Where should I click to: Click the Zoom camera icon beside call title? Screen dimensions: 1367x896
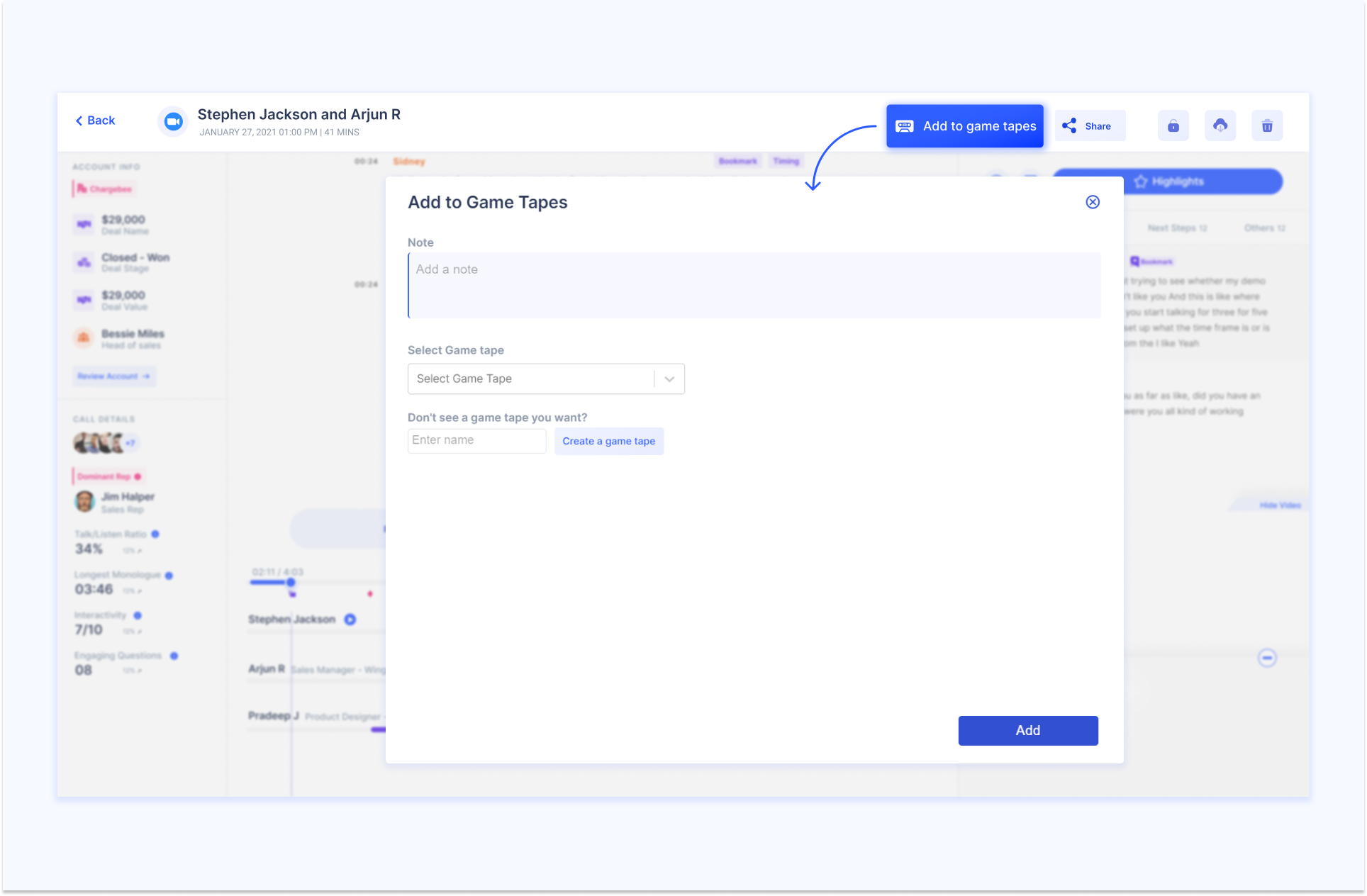coord(173,122)
